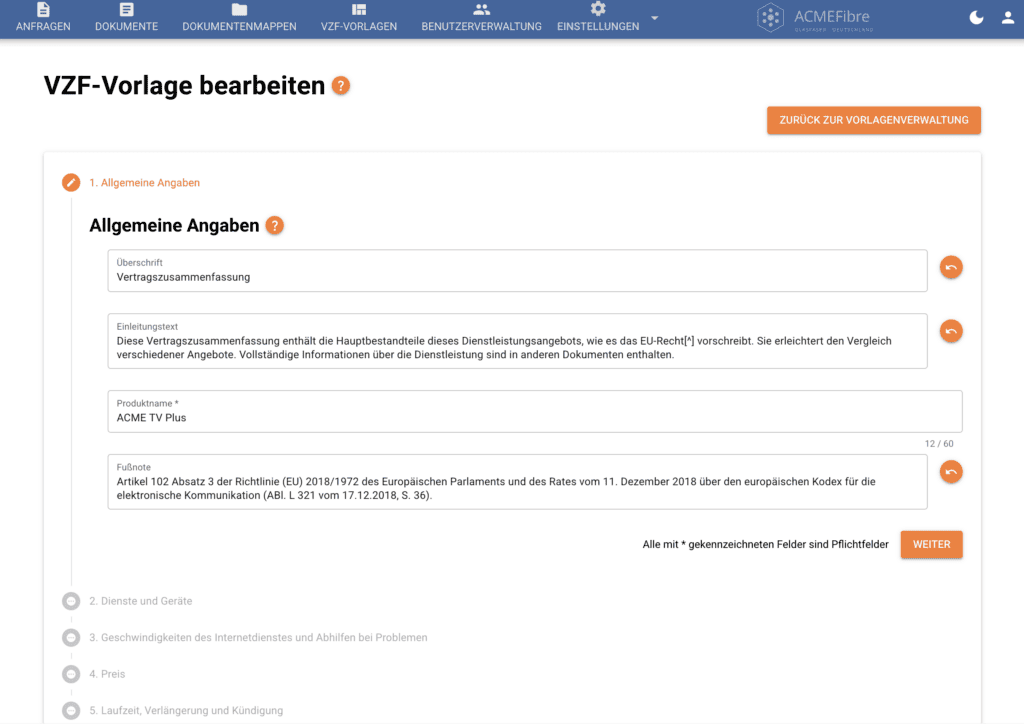Click step 3 circle icon
Viewport: 1024px width, 724px height.
click(71, 638)
